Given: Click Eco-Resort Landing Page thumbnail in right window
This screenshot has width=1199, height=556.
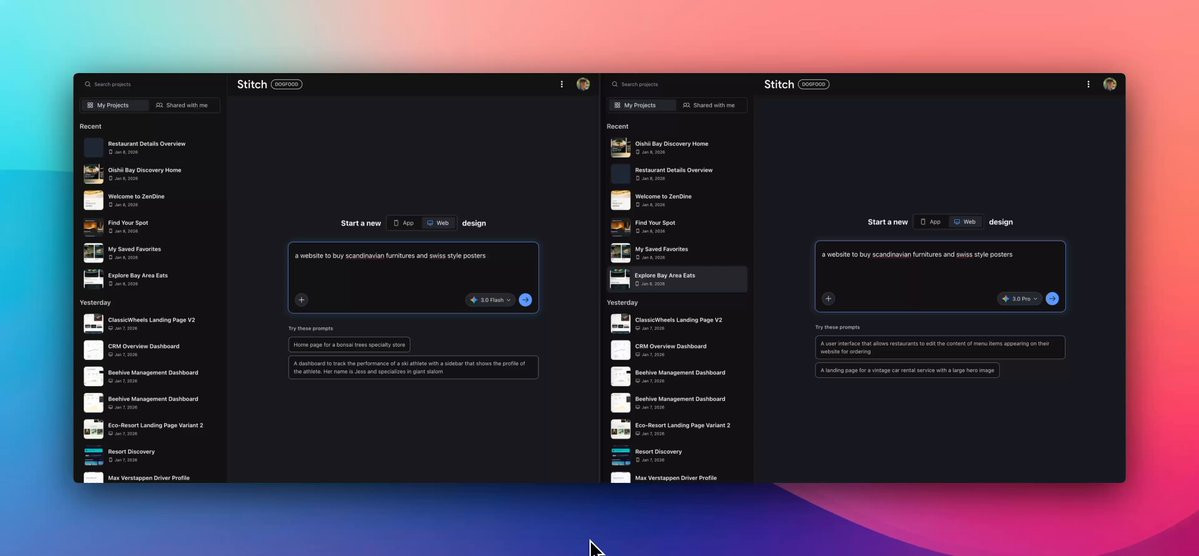Looking at the screenshot, I should 620,428.
